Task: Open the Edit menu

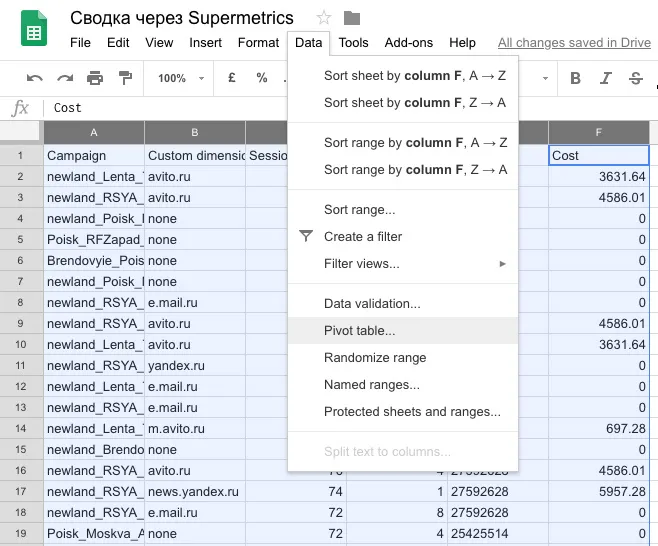Action: click(x=118, y=43)
